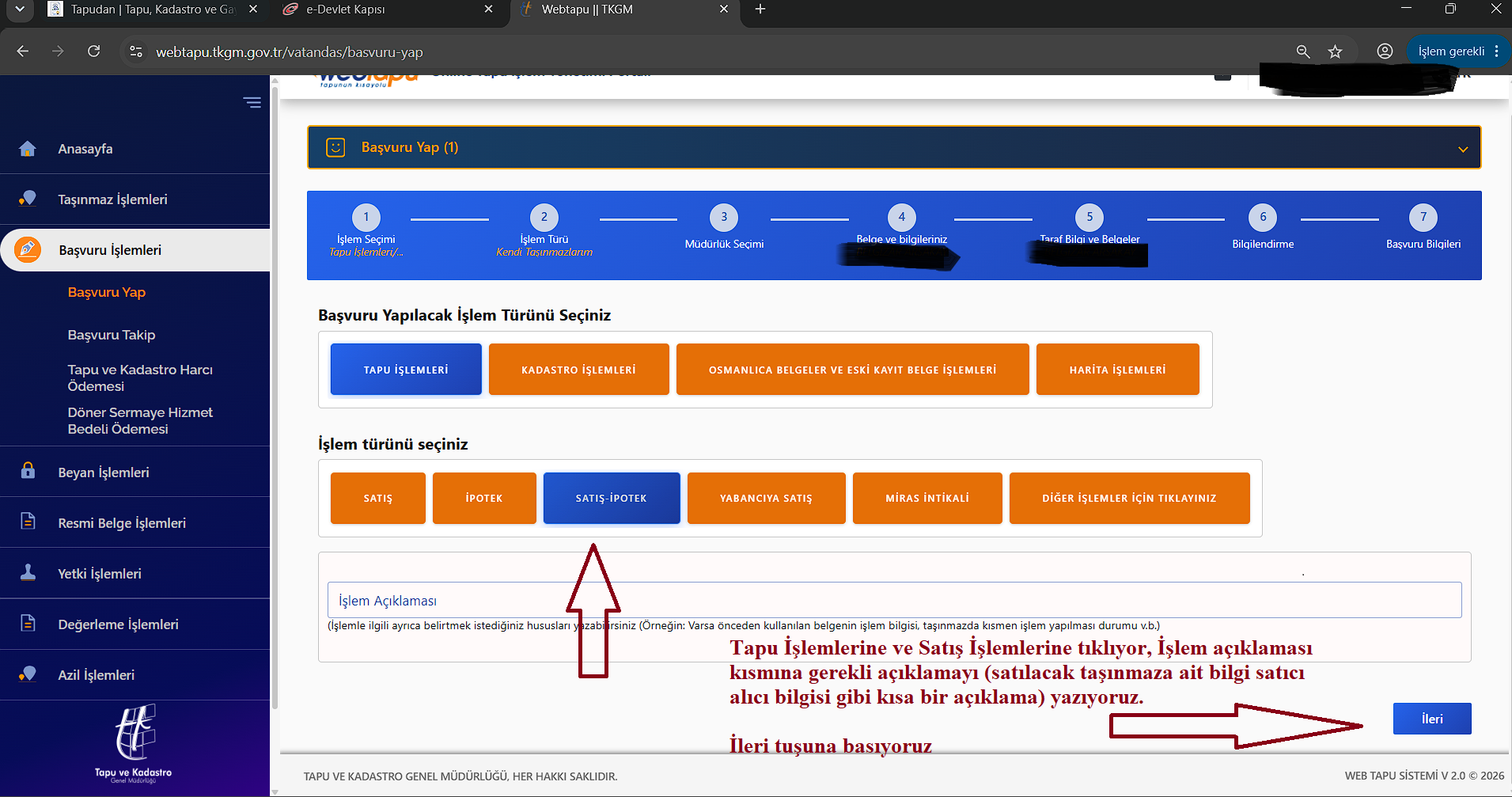Image resolution: width=1512 pixels, height=797 pixels.
Task: Close the Webtapu || TKGM tab
Action: (724, 9)
